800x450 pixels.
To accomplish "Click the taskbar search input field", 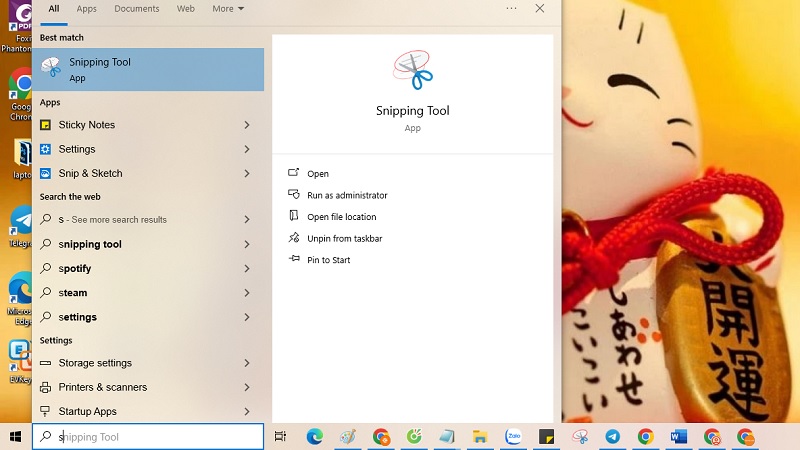I will pos(148,437).
